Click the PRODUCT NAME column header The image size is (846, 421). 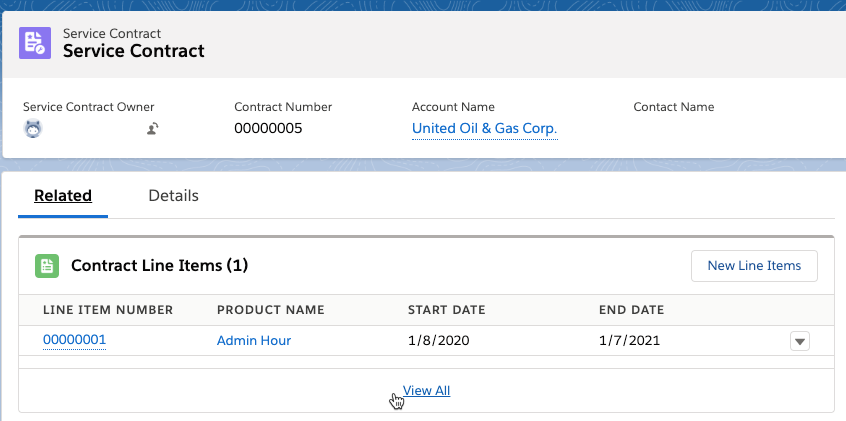click(x=271, y=310)
